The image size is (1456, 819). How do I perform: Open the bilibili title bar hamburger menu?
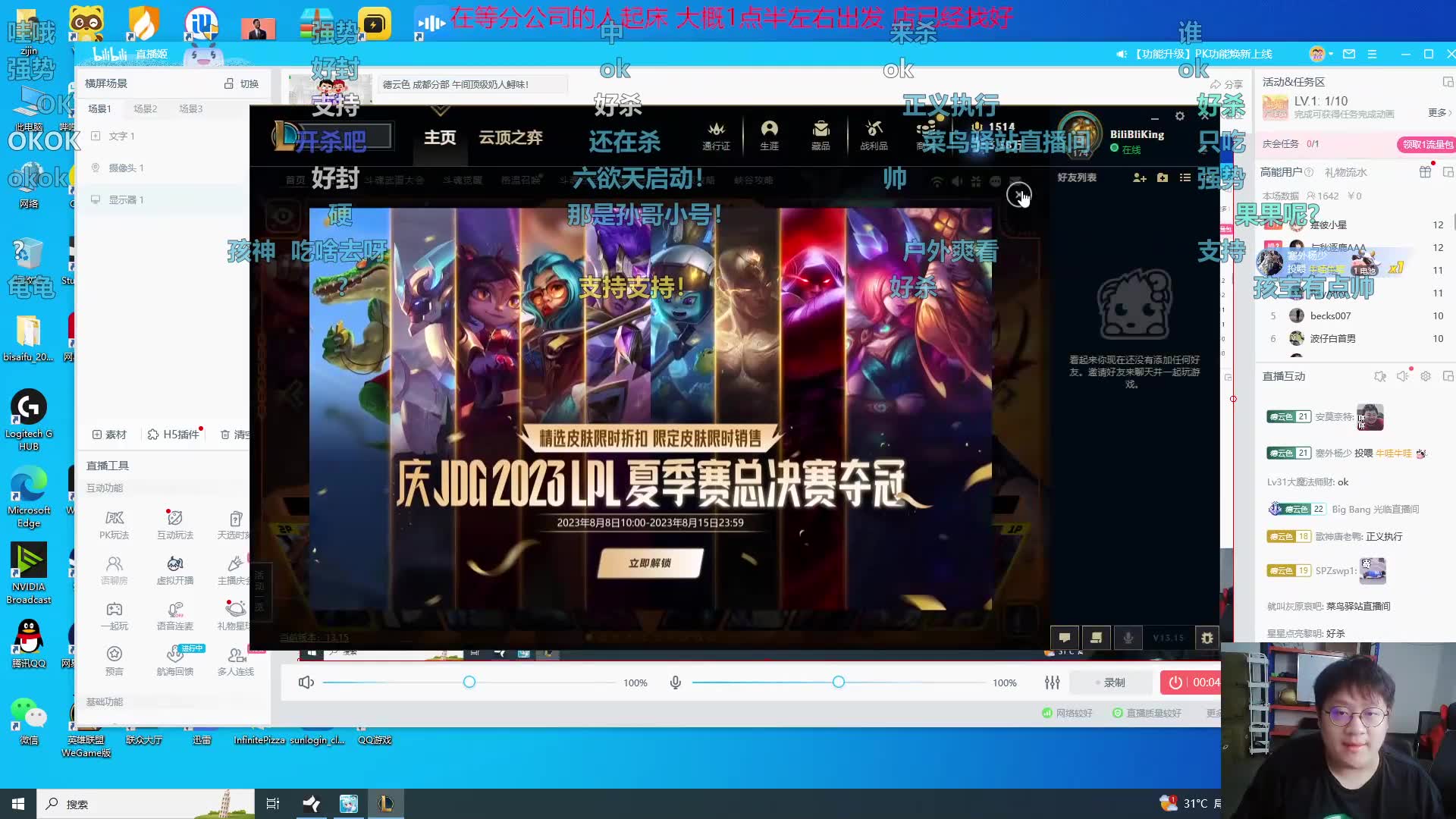1372,54
